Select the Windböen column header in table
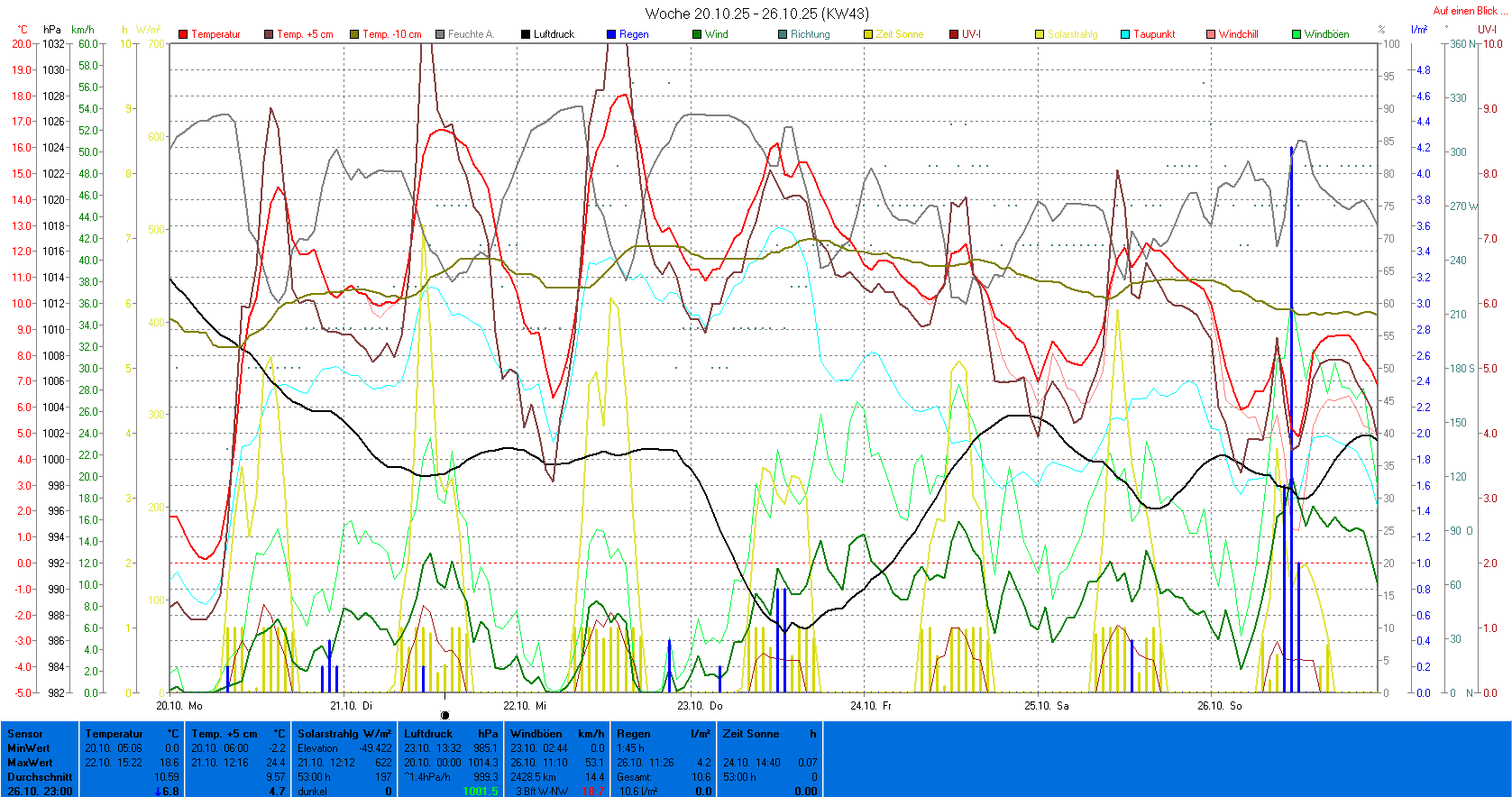Viewport: 1512px width, 797px height. [536, 734]
